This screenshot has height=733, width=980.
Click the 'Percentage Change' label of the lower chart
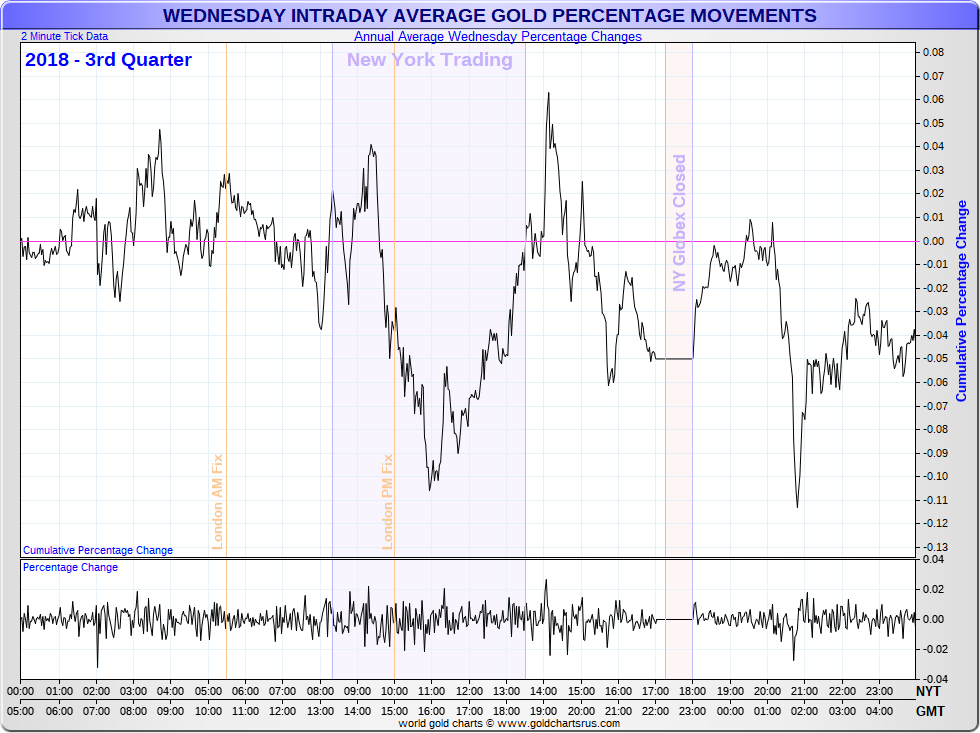[x=71, y=567]
